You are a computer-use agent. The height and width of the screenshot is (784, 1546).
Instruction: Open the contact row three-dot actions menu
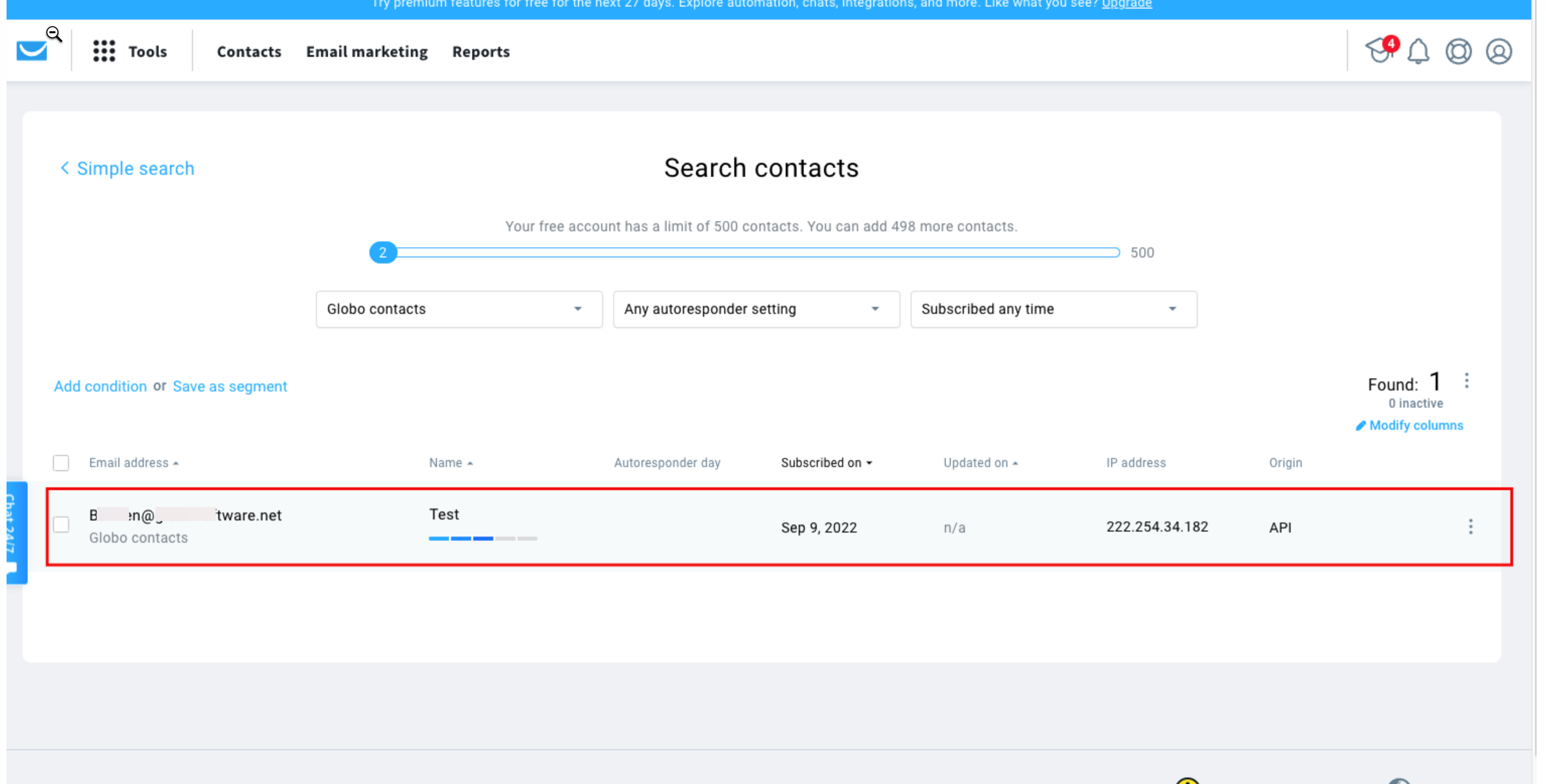(x=1470, y=527)
